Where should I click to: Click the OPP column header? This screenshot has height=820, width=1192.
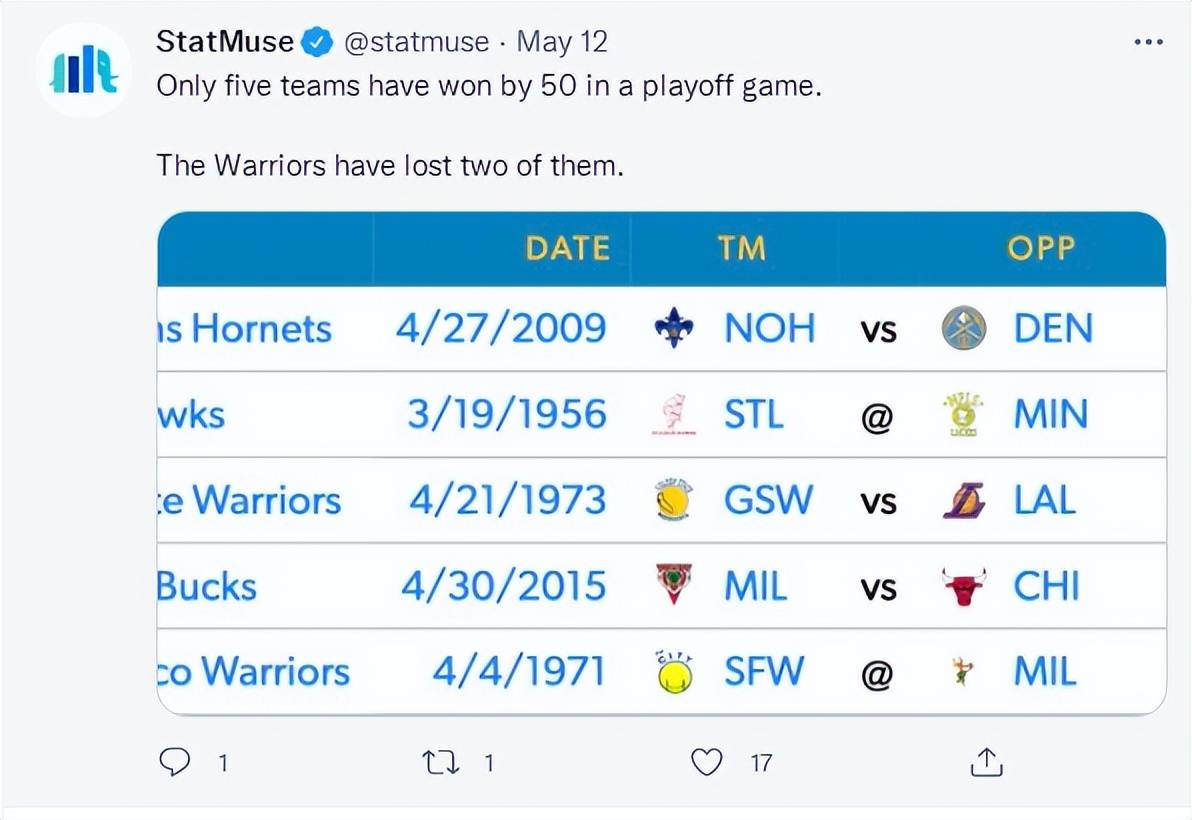[x=1041, y=249]
